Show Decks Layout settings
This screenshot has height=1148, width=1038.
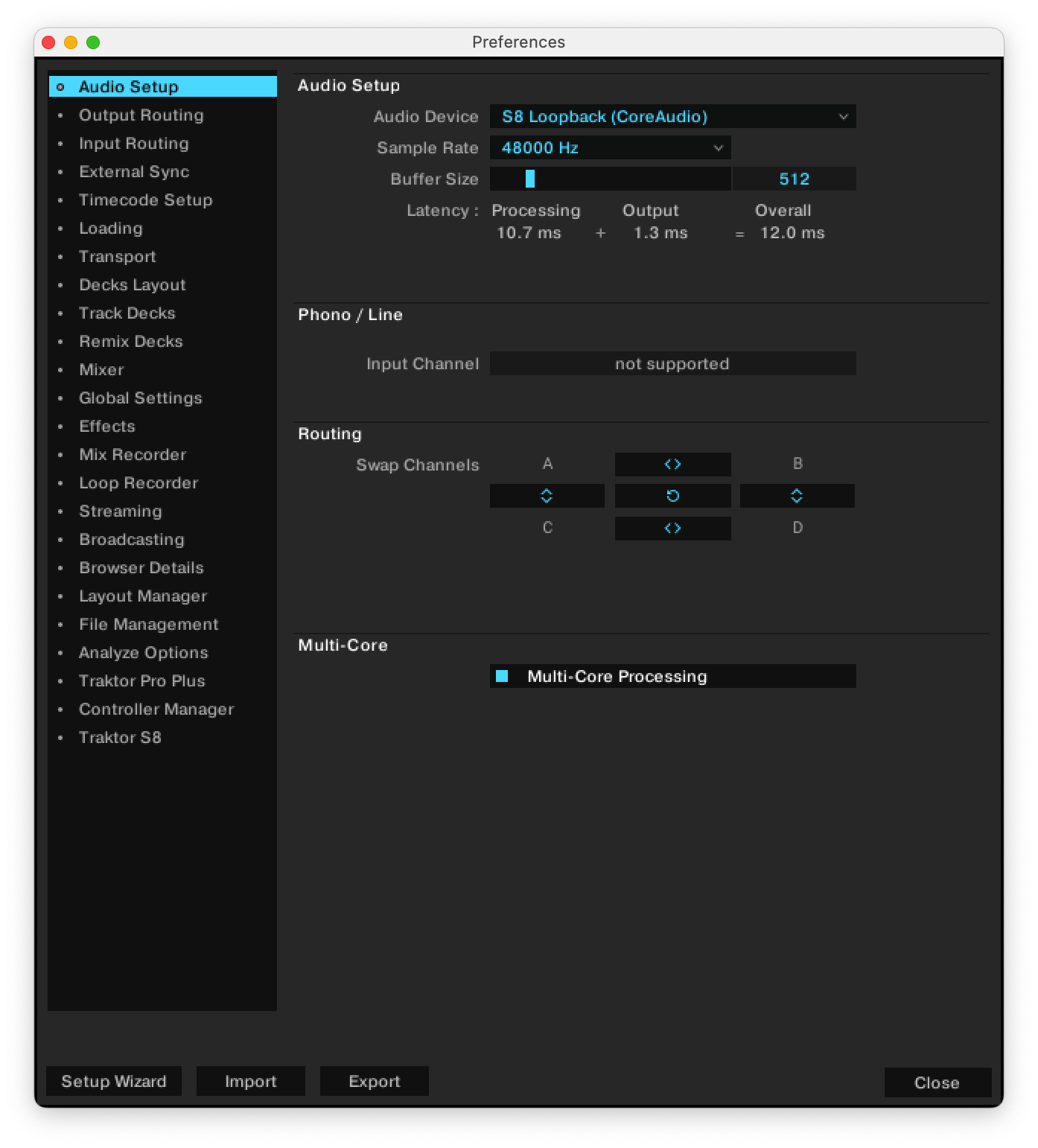pyautogui.click(x=162, y=284)
